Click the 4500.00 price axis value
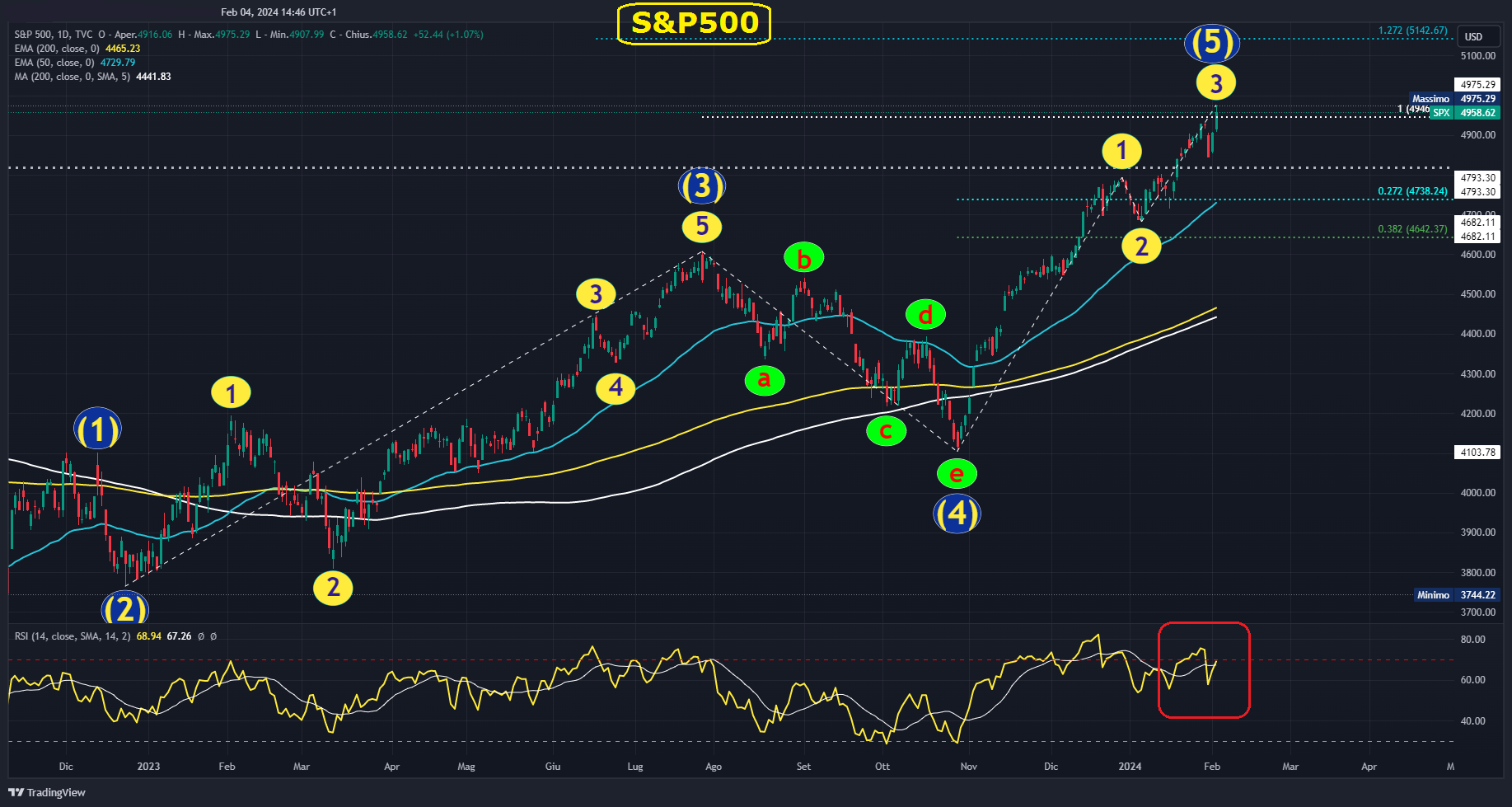Image resolution: width=1512 pixels, height=807 pixels. pos(1477,294)
